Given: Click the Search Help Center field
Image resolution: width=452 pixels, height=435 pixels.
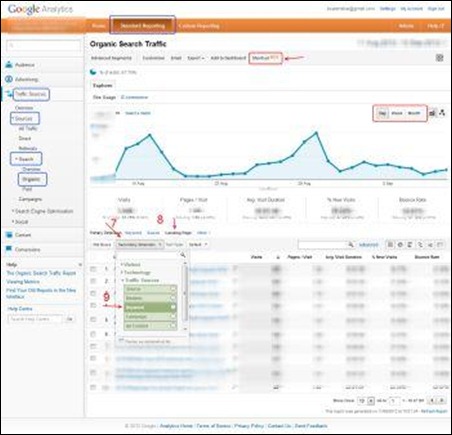Looking at the screenshot, I should (35, 319).
